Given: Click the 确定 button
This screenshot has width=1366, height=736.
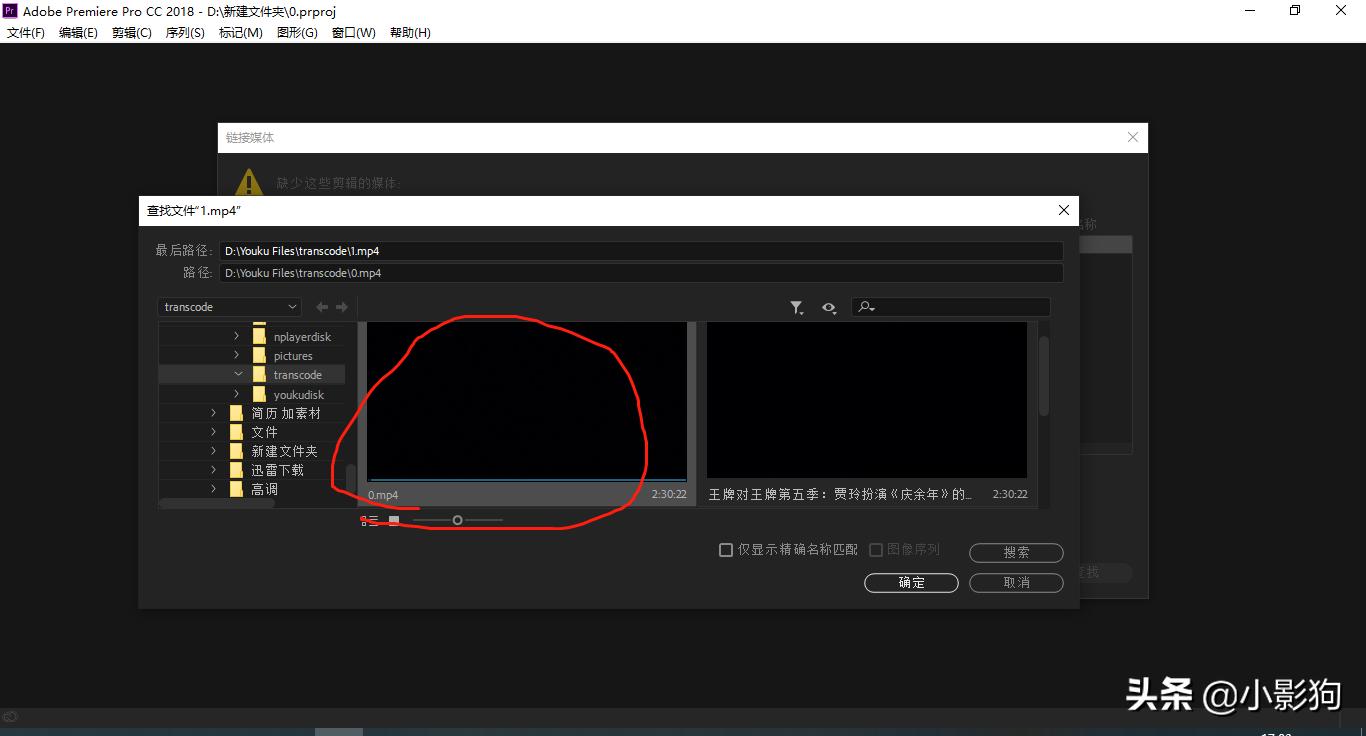Looking at the screenshot, I should (x=911, y=582).
